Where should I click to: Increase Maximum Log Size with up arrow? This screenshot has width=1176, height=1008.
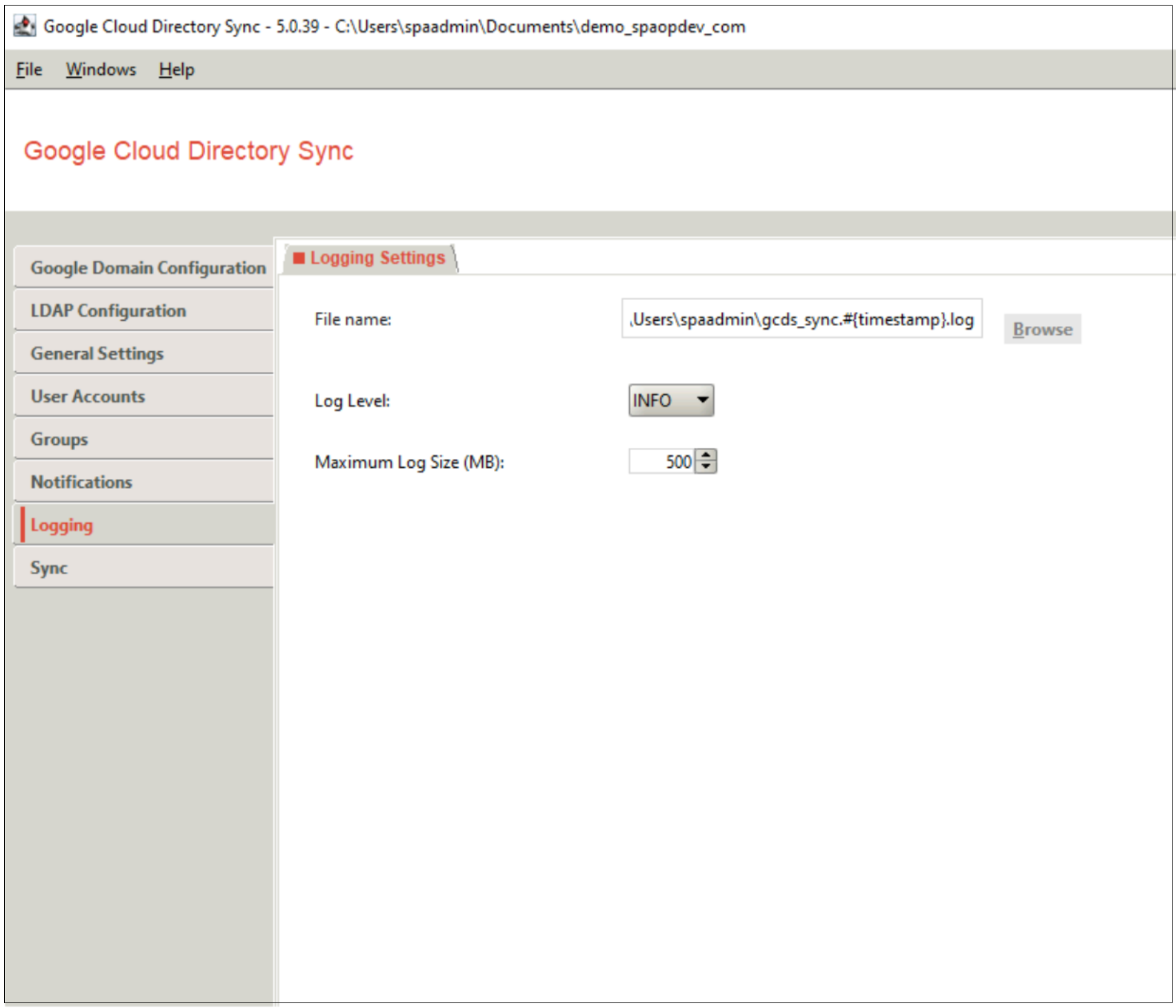tap(706, 455)
